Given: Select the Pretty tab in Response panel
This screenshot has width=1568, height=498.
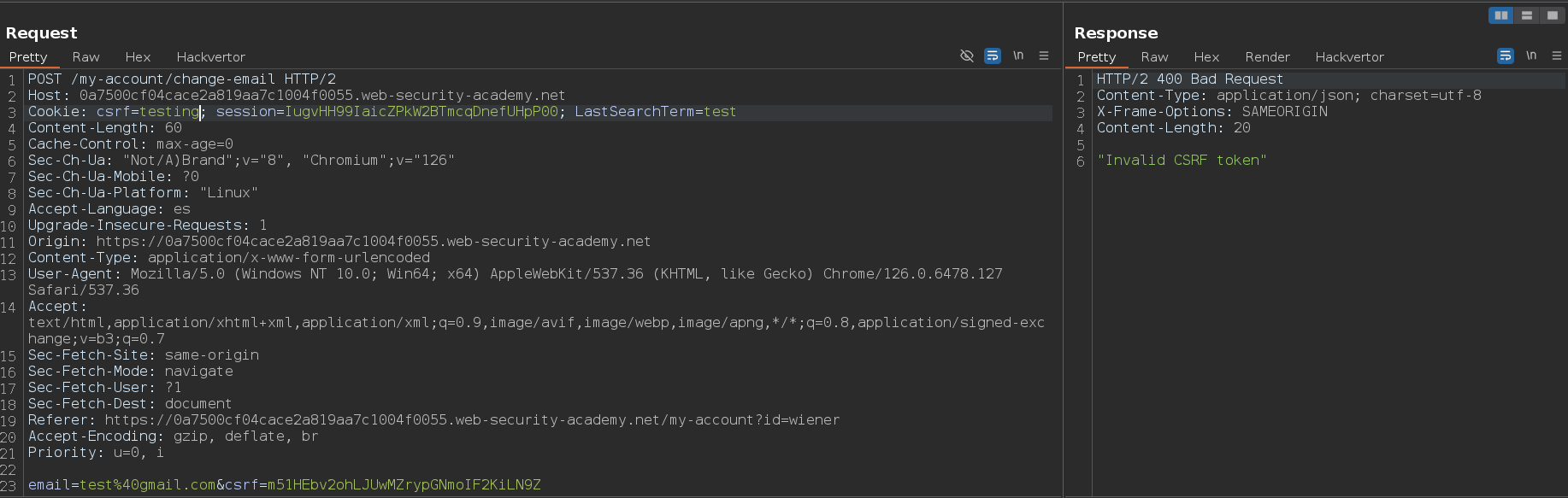Looking at the screenshot, I should [1097, 57].
